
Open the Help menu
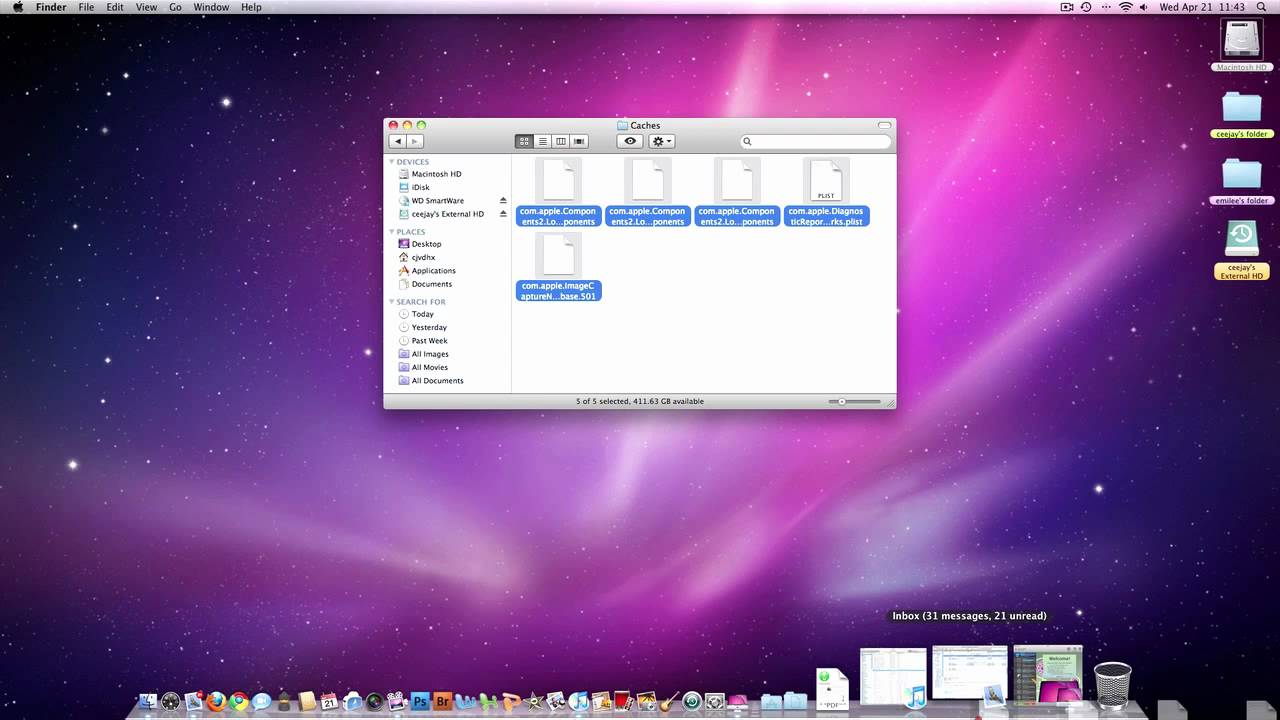(x=251, y=7)
